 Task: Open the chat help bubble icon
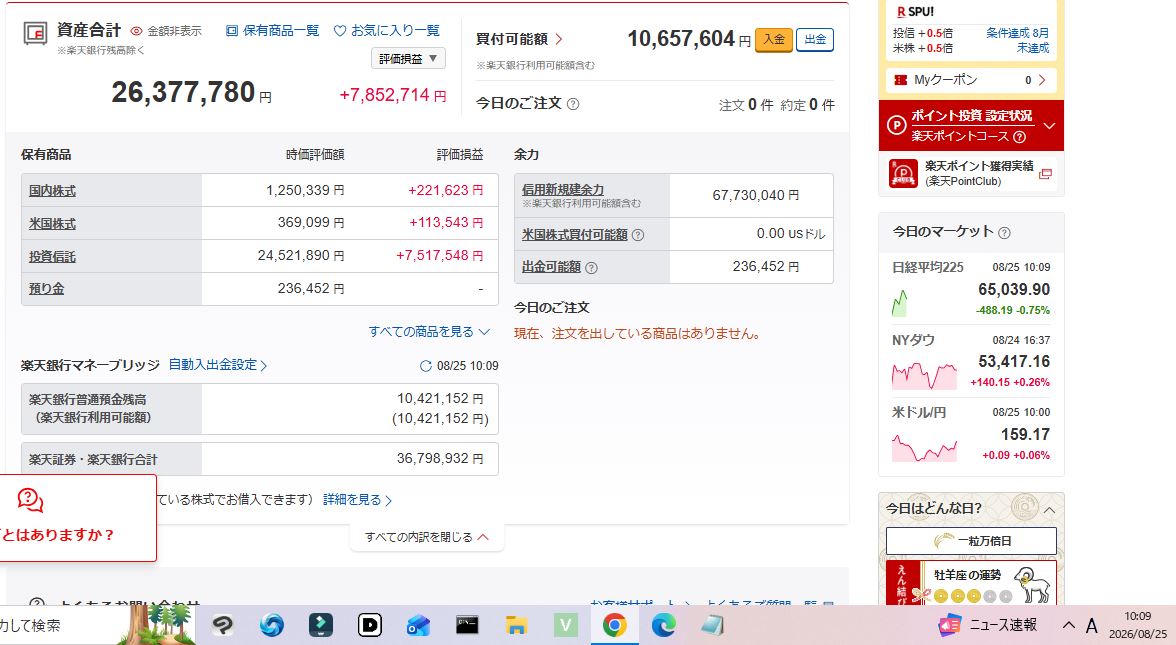pyautogui.click(x=30, y=500)
